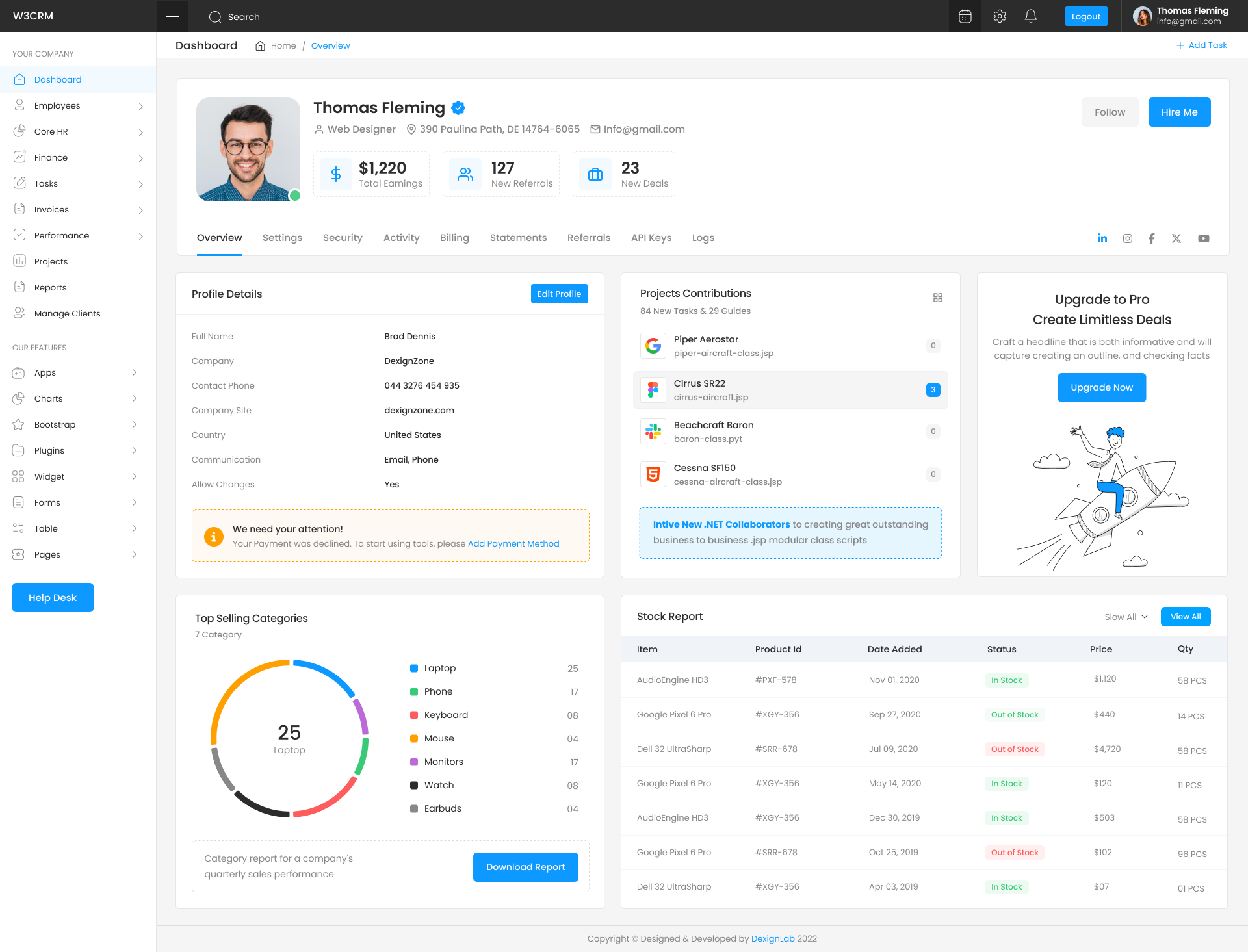This screenshot has height=952, width=1248.
Task: Click the settings gear icon
Action: click(x=999, y=16)
